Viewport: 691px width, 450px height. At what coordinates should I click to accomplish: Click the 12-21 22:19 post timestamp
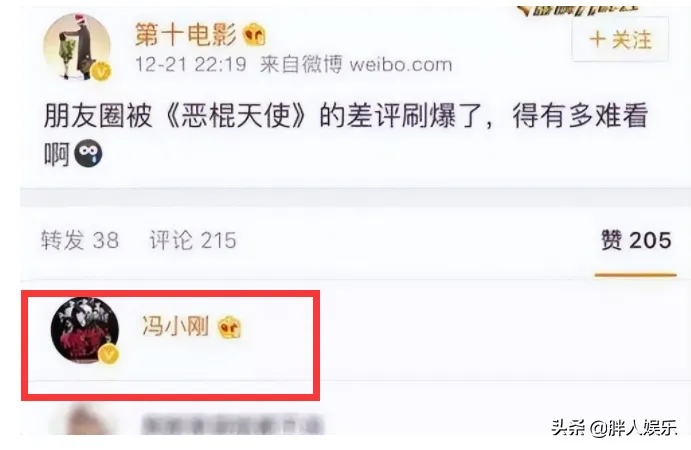(x=190, y=65)
